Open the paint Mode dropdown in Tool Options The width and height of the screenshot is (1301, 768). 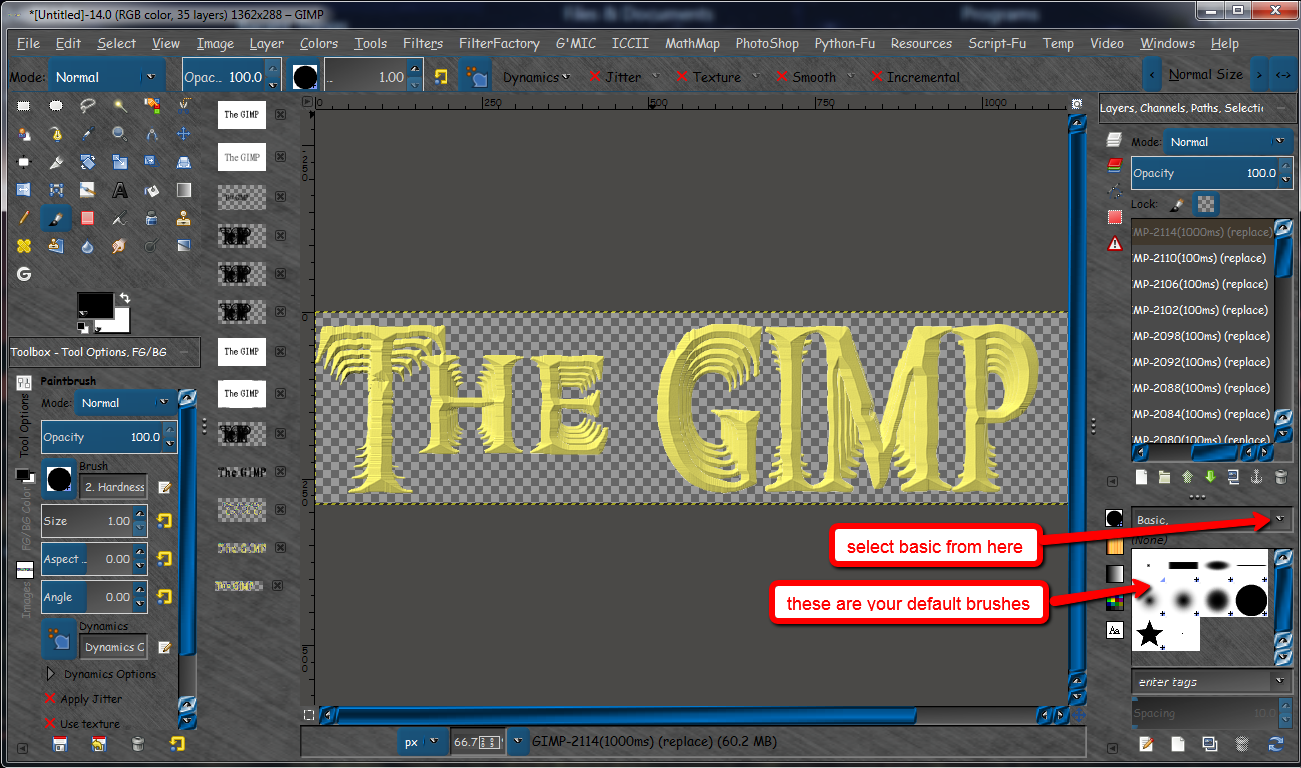click(x=125, y=402)
